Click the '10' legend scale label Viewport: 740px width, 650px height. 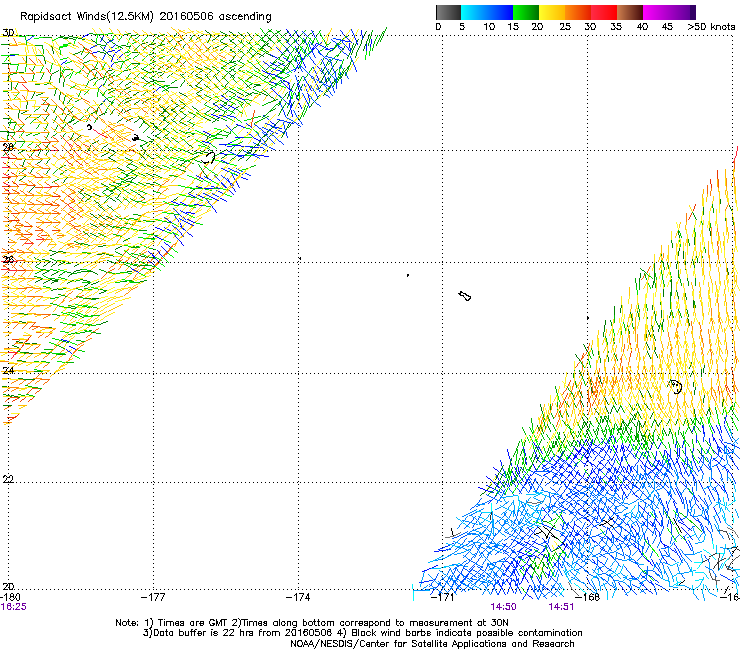[489, 27]
